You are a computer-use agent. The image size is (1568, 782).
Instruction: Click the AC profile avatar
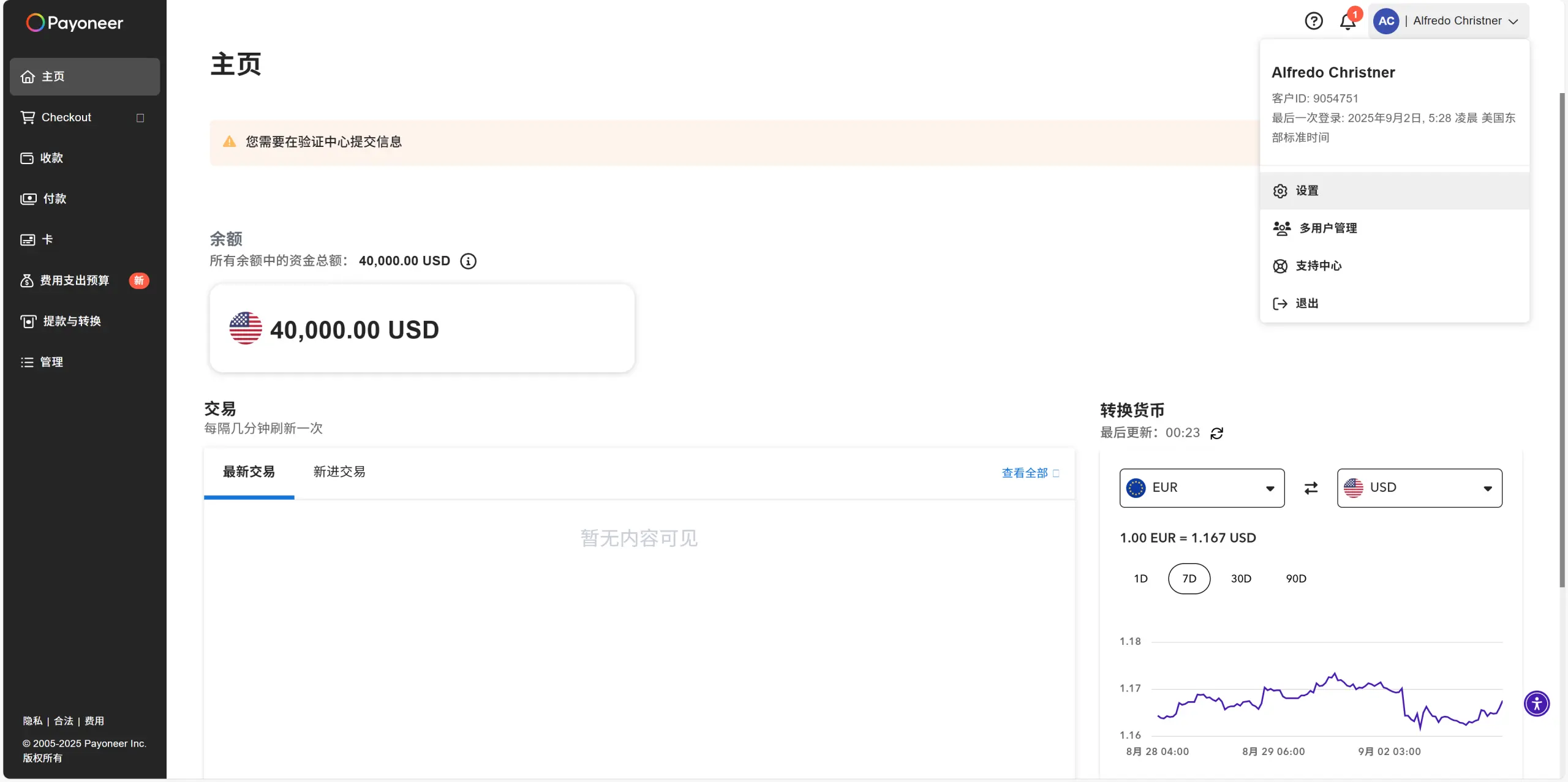pyautogui.click(x=1386, y=21)
